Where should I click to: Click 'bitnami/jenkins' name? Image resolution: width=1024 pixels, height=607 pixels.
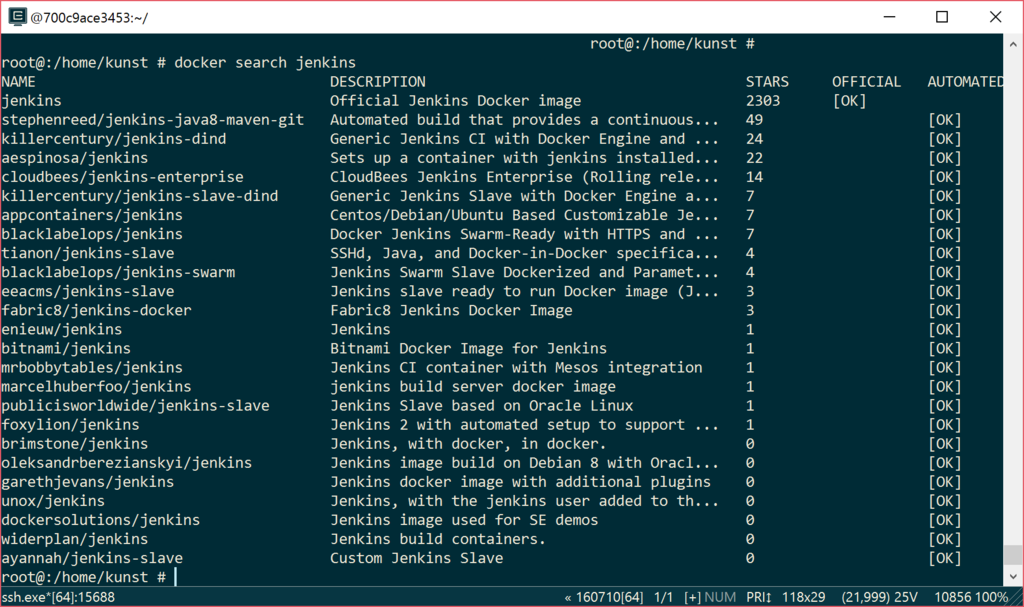(x=66, y=348)
